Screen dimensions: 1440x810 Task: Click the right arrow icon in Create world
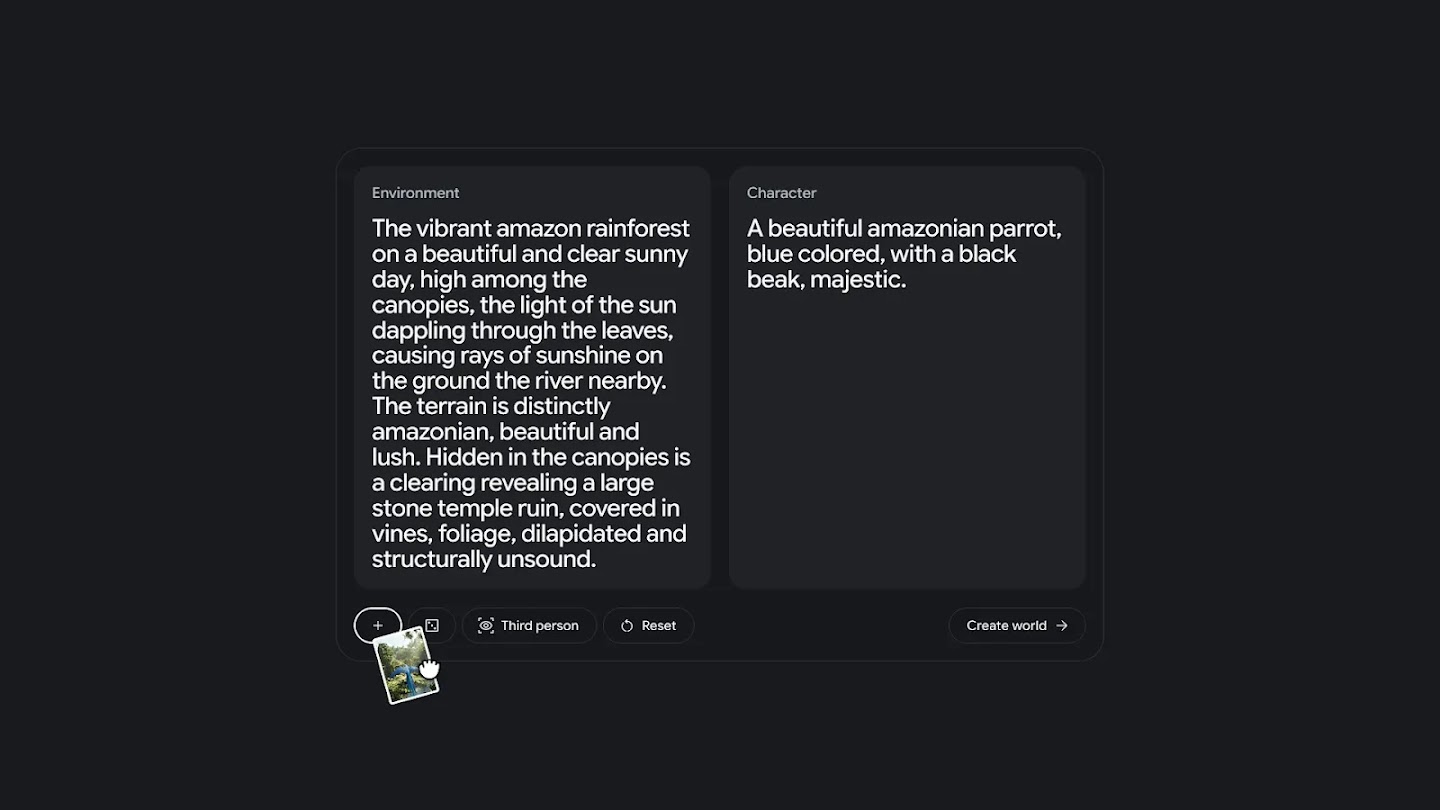click(x=1062, y=626)
